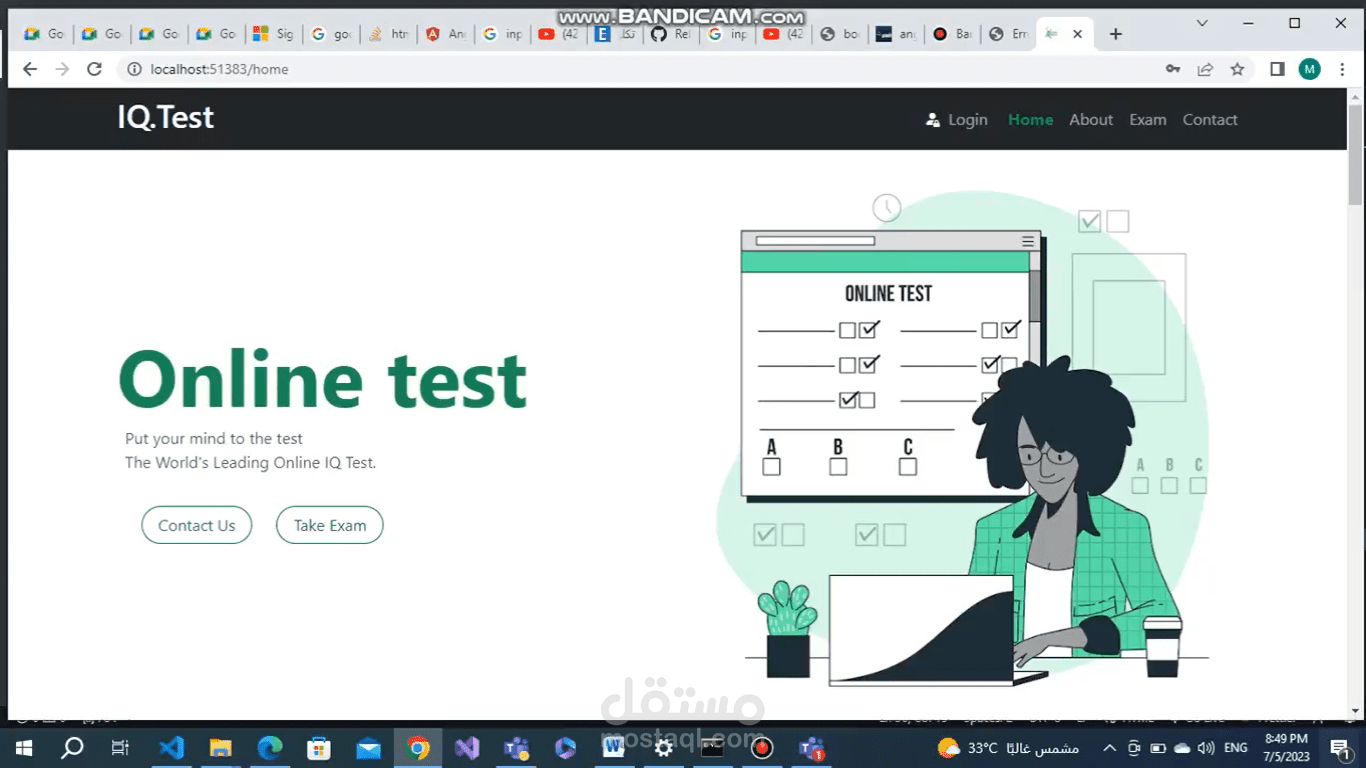Open File Explorer from taskbar

(x=220, y=747)
